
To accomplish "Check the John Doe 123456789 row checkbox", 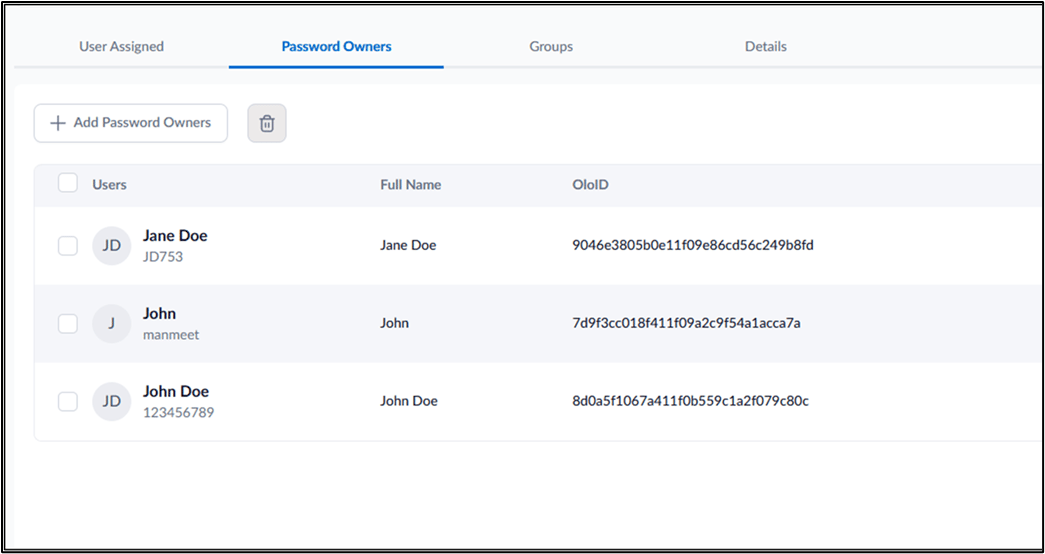I will [67, 402].
